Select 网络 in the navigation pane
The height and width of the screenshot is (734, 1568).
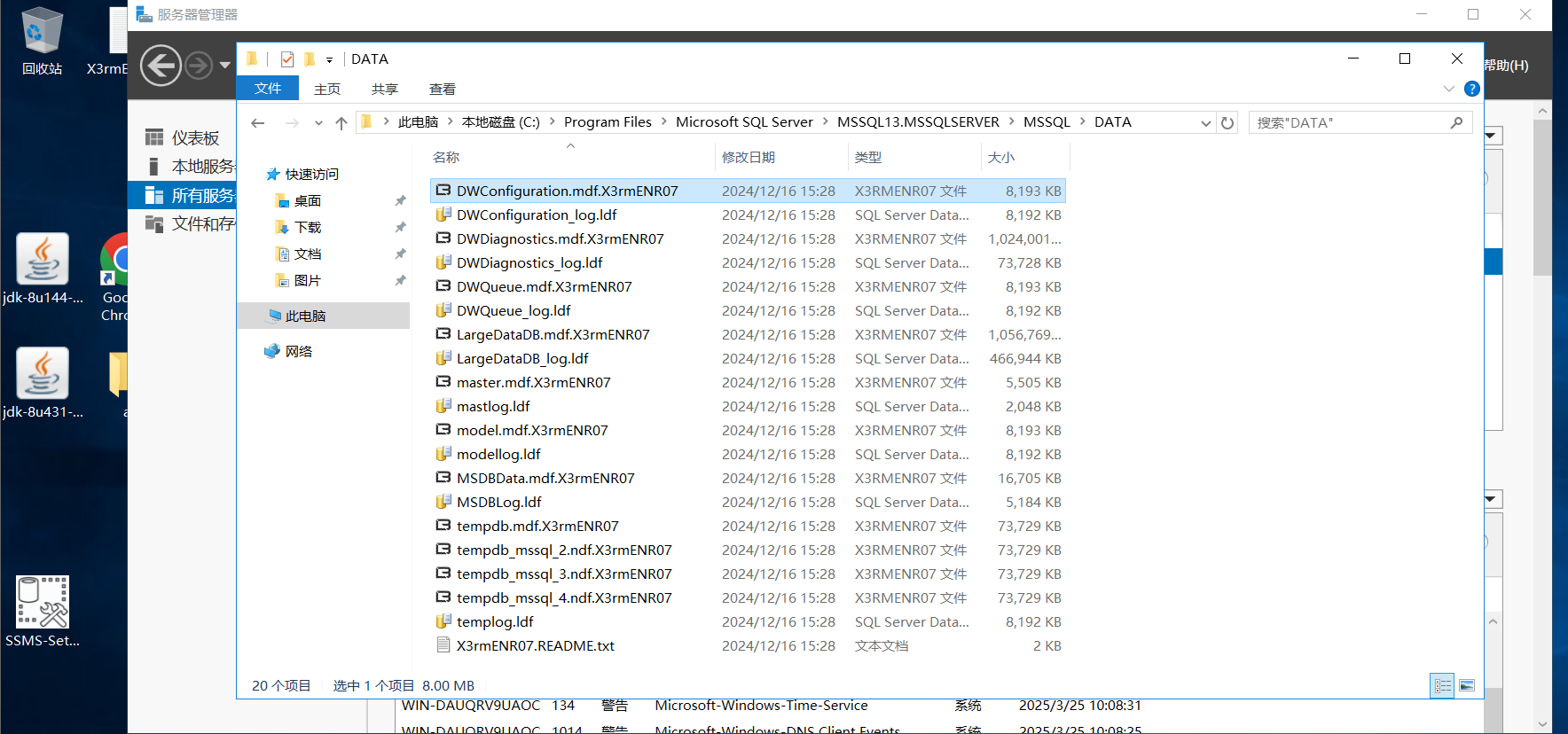pyautogui.click(x=299, y=352)
